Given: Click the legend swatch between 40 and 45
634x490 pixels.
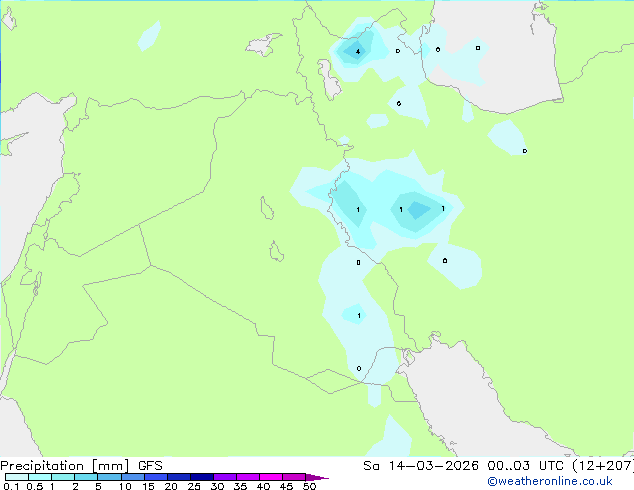Looking at the screenshot, I should pos(271,477).
